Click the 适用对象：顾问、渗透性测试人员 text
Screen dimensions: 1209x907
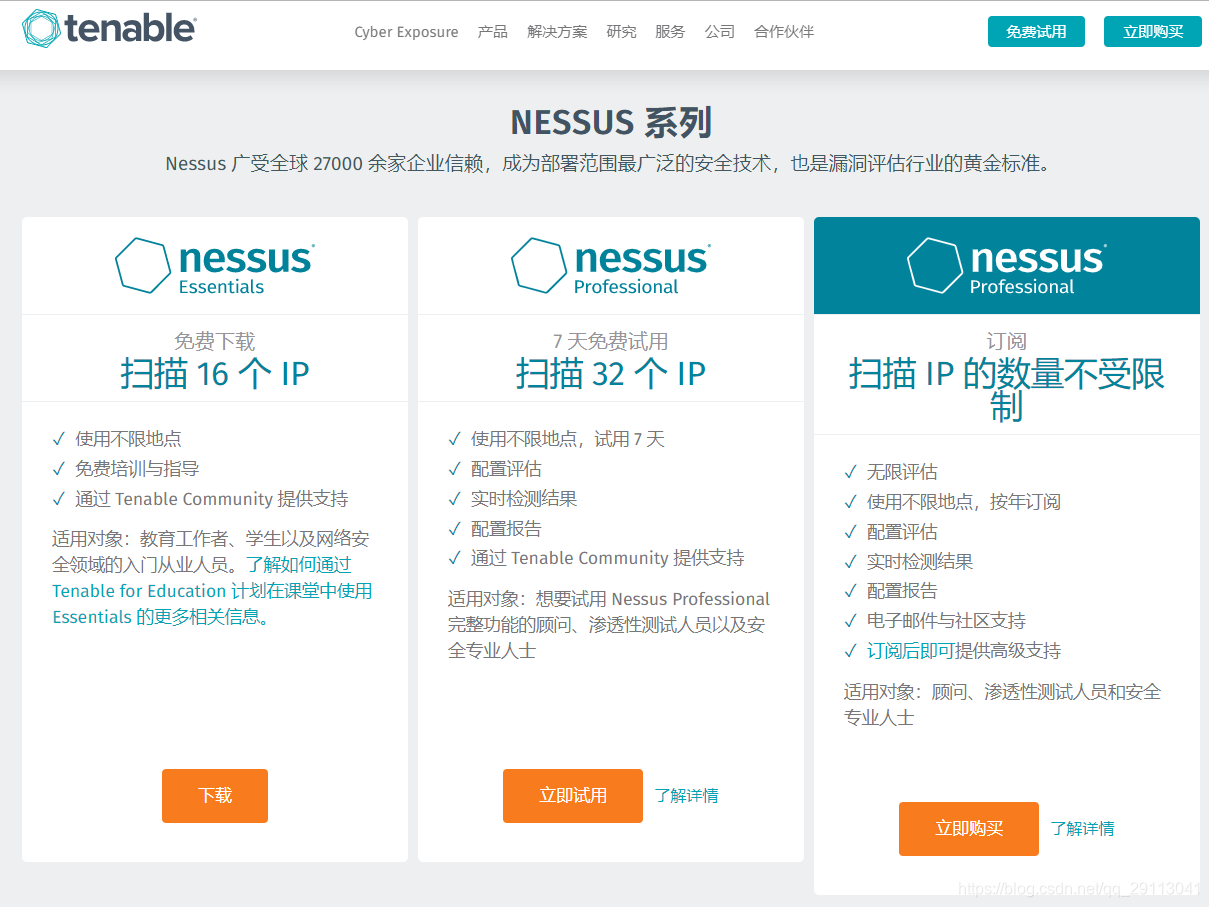pyautogui.click(x=1003, y=705)
